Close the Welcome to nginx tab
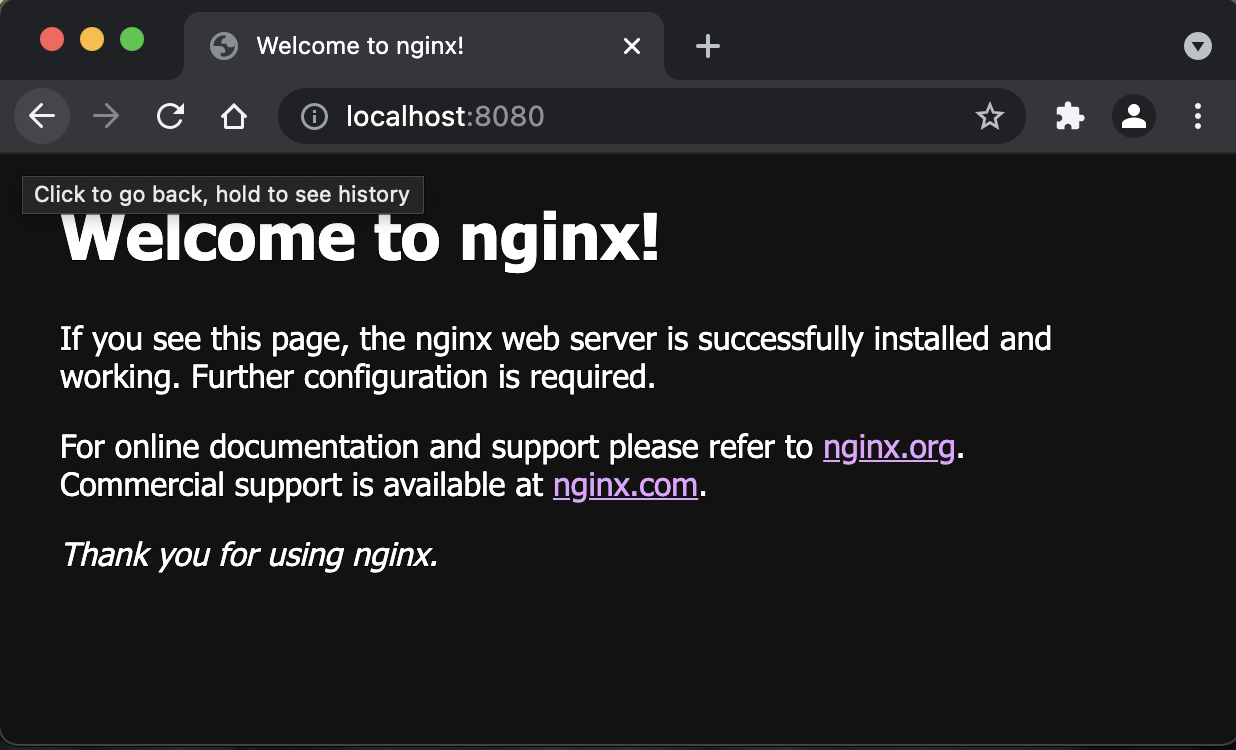This screenshot has height=750, width=1236. [x=631, y=45]
